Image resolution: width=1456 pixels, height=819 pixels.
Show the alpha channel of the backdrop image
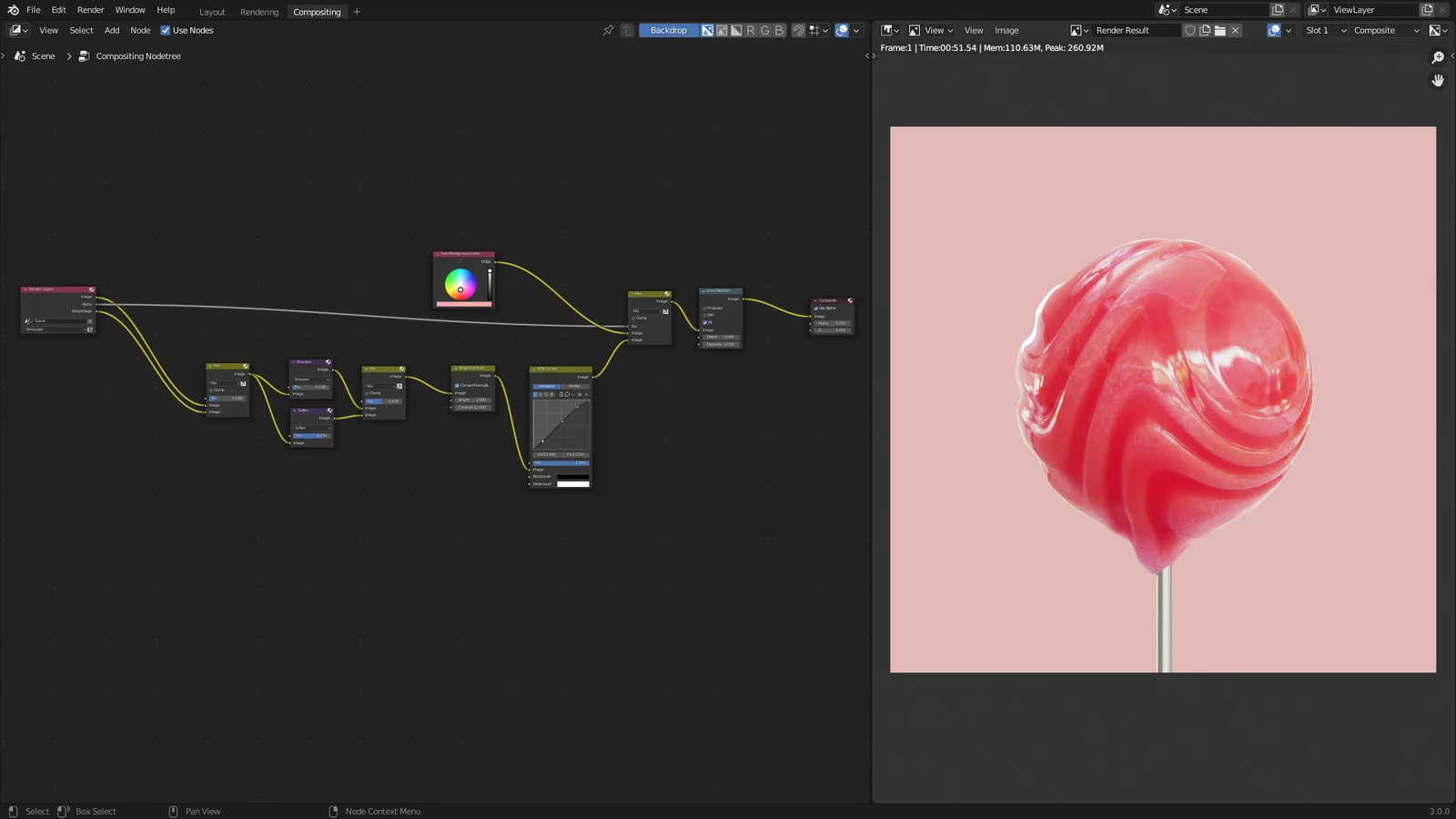pyautogui.click(x=737, y=30)
